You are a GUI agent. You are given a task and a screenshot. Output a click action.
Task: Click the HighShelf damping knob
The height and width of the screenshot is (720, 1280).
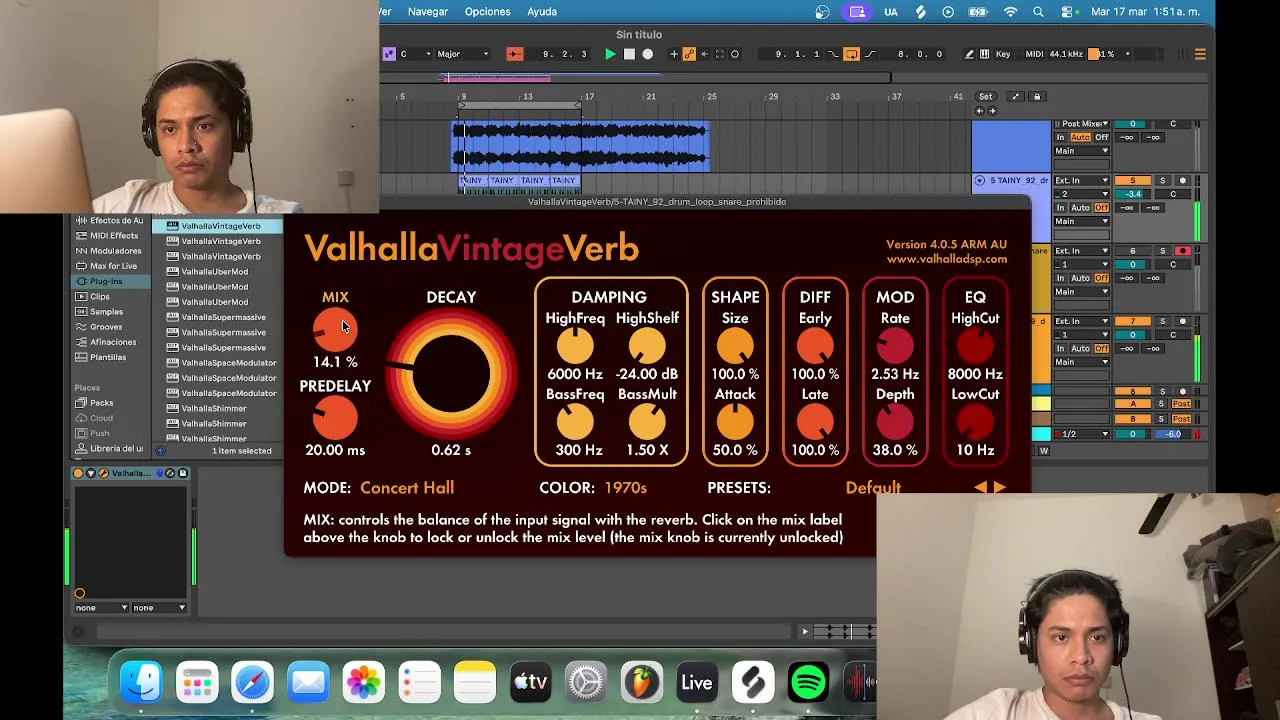647,346
